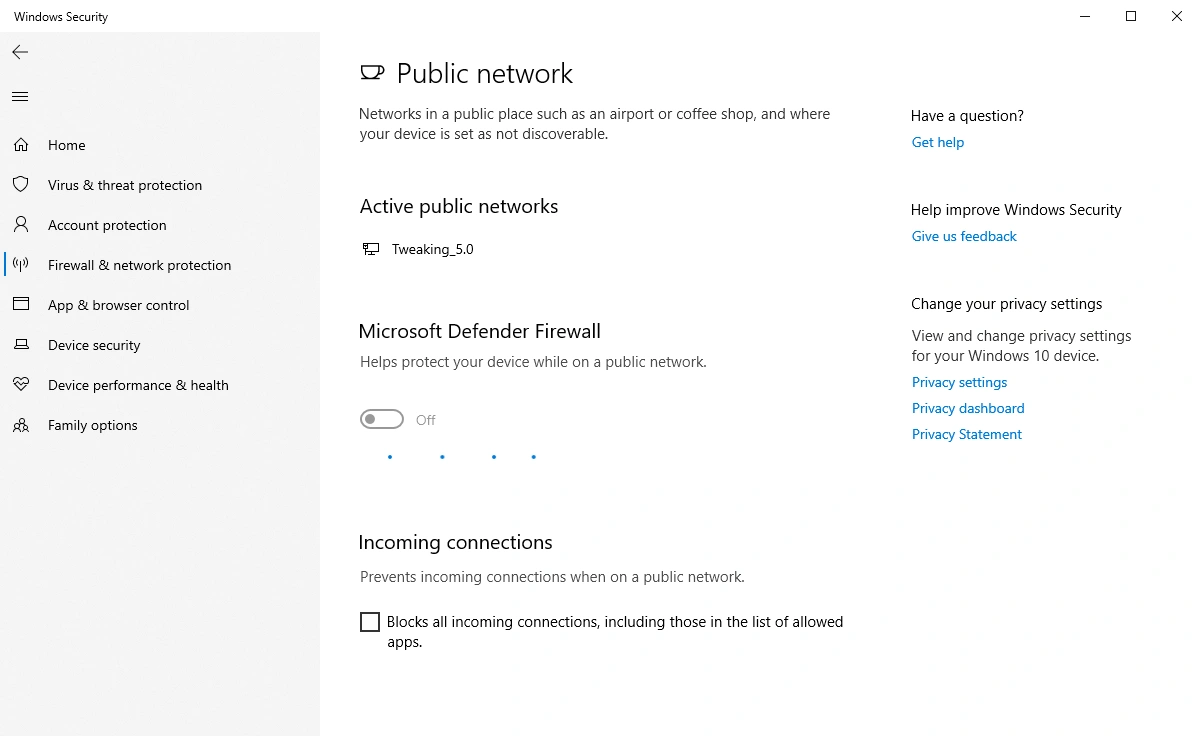Click the Device performance & health heart icon
1200x736 pixels.
(21, 385)
